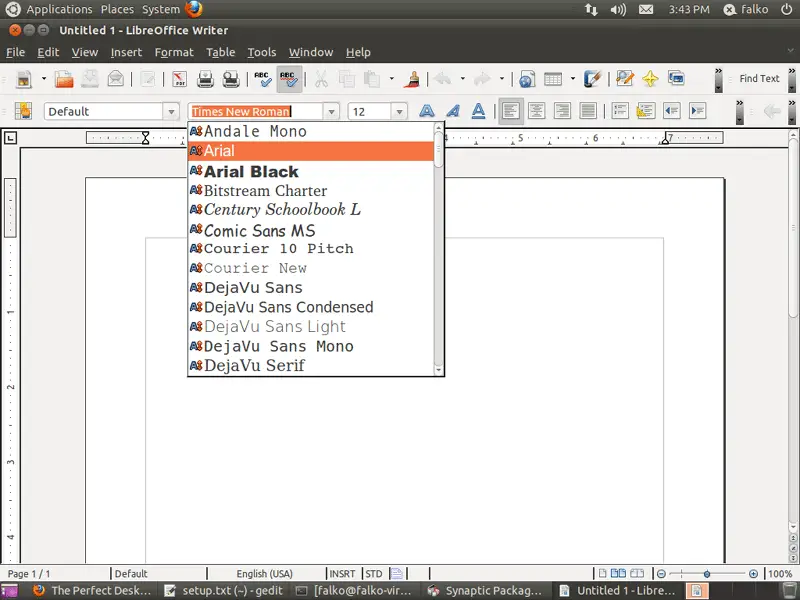Viewport: 800px width, 600px height.
Task: Toggle INSRT insert mode in status bar
Action: [342, 573]
